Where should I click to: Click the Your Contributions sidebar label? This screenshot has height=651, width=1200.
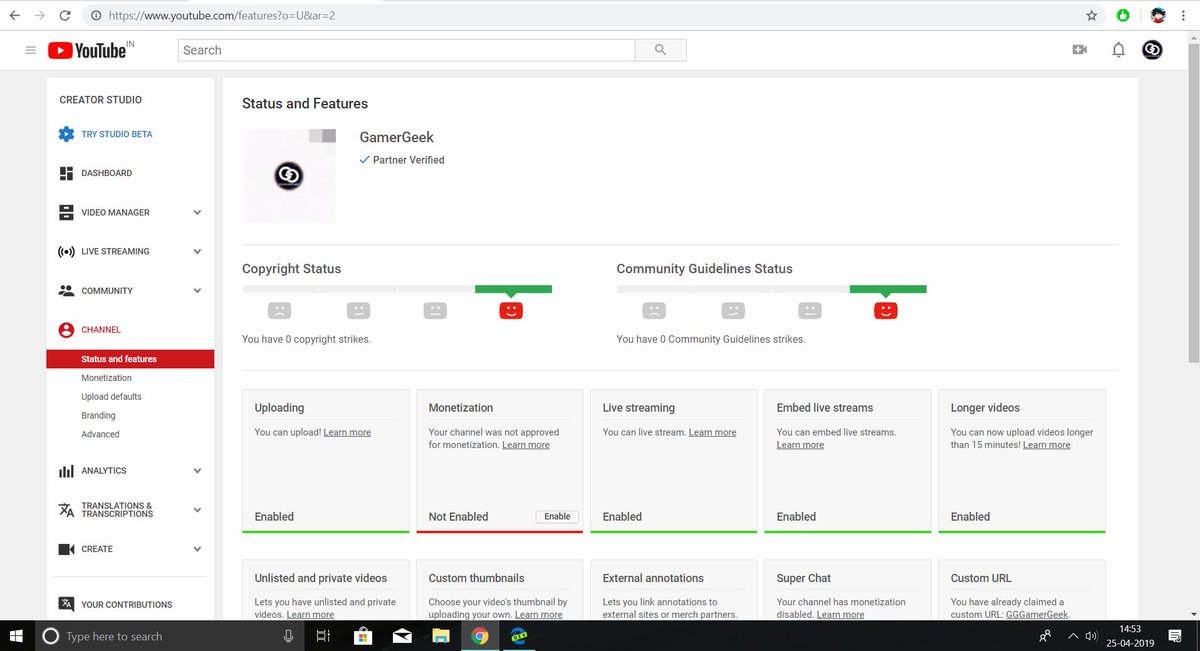(127, 604)
